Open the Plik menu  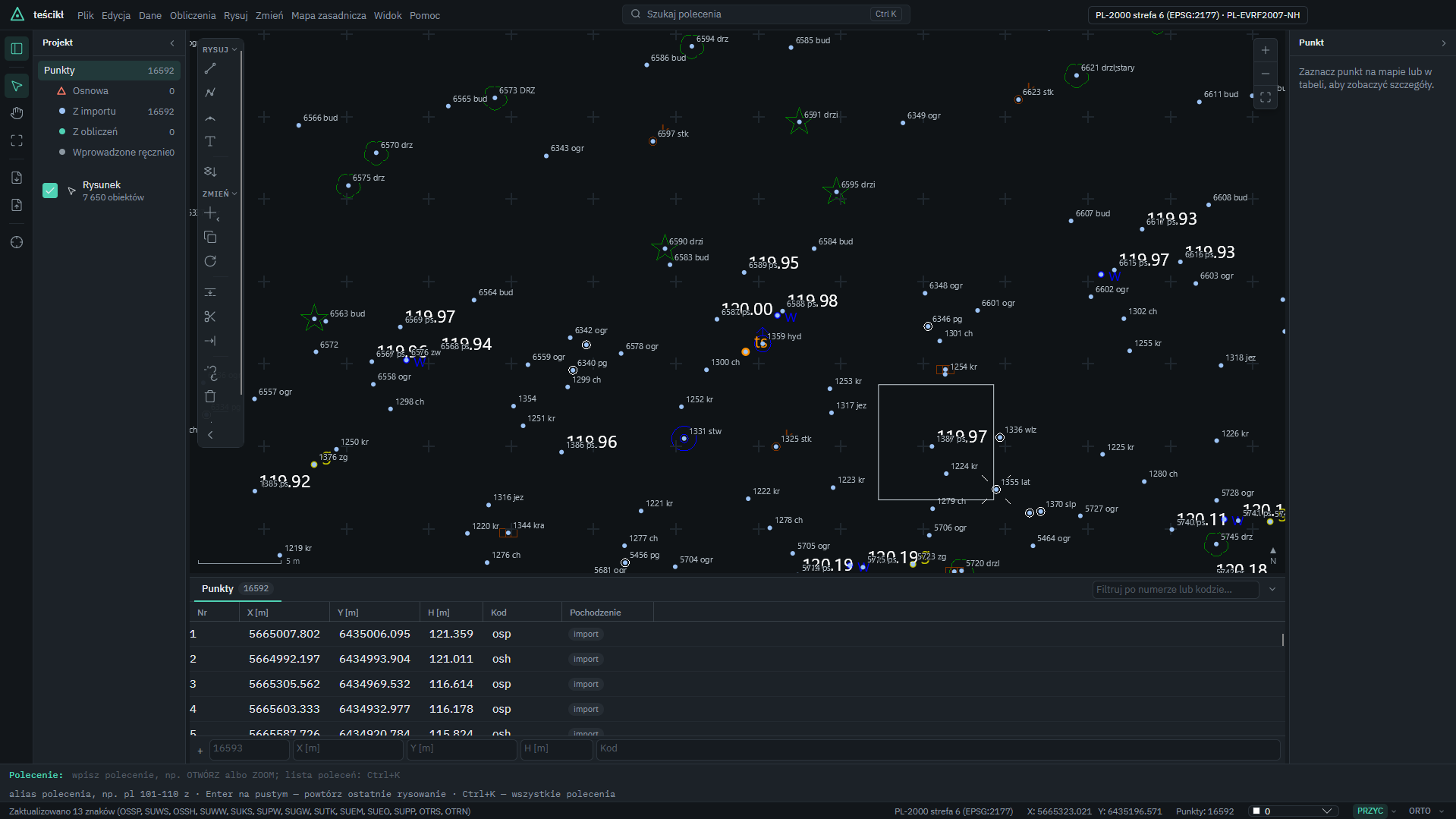click(x=86, y=15)
